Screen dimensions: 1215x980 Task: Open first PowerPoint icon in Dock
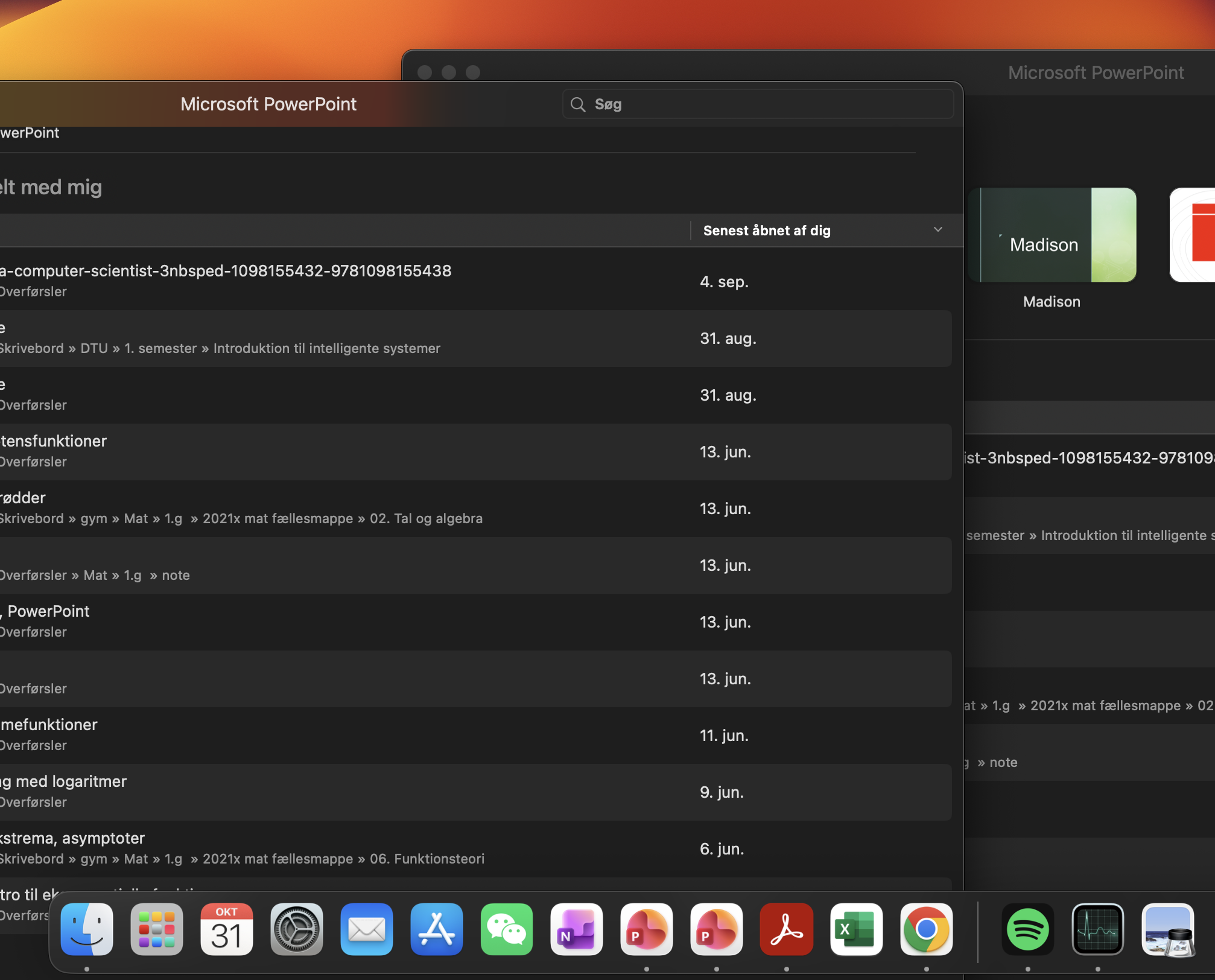click(x=647, y=929)
